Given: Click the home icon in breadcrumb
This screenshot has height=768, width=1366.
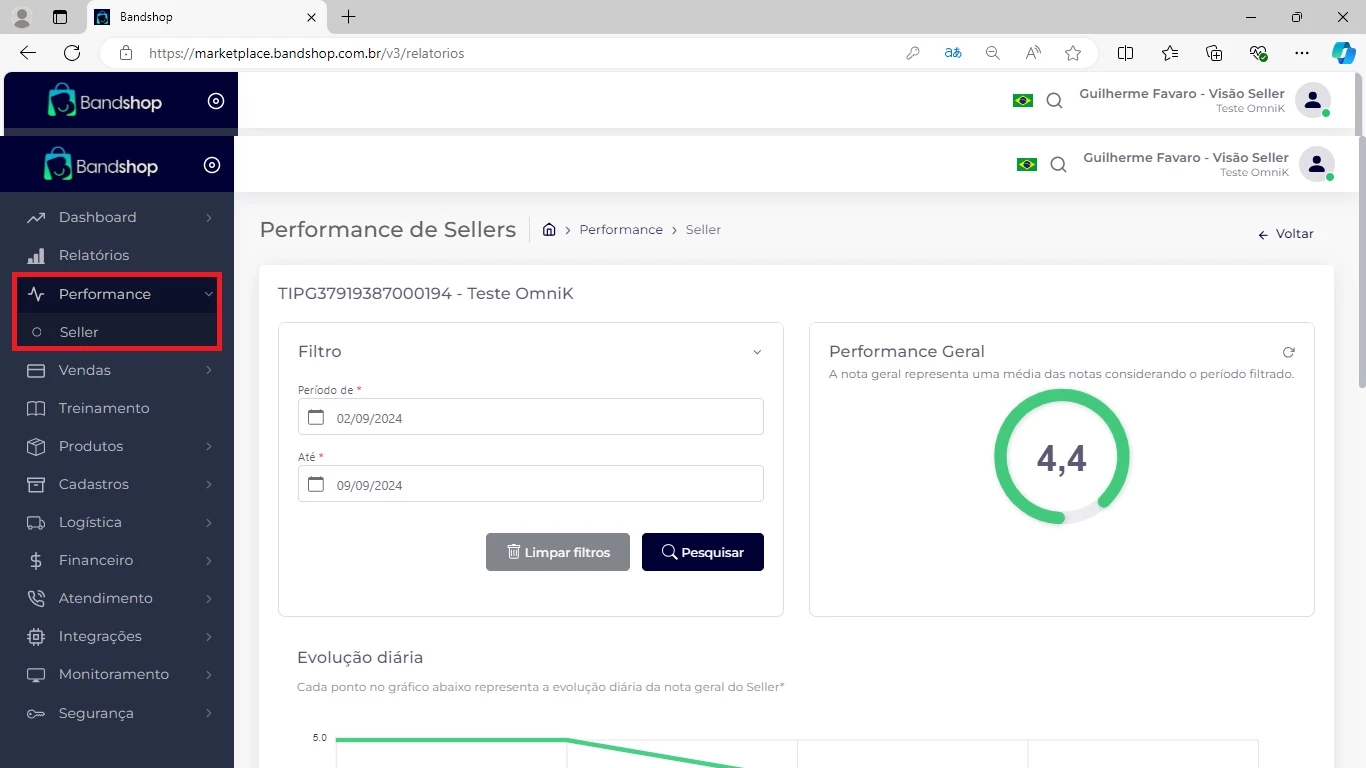Looking at the screenshot, I should tap(549, 229).
